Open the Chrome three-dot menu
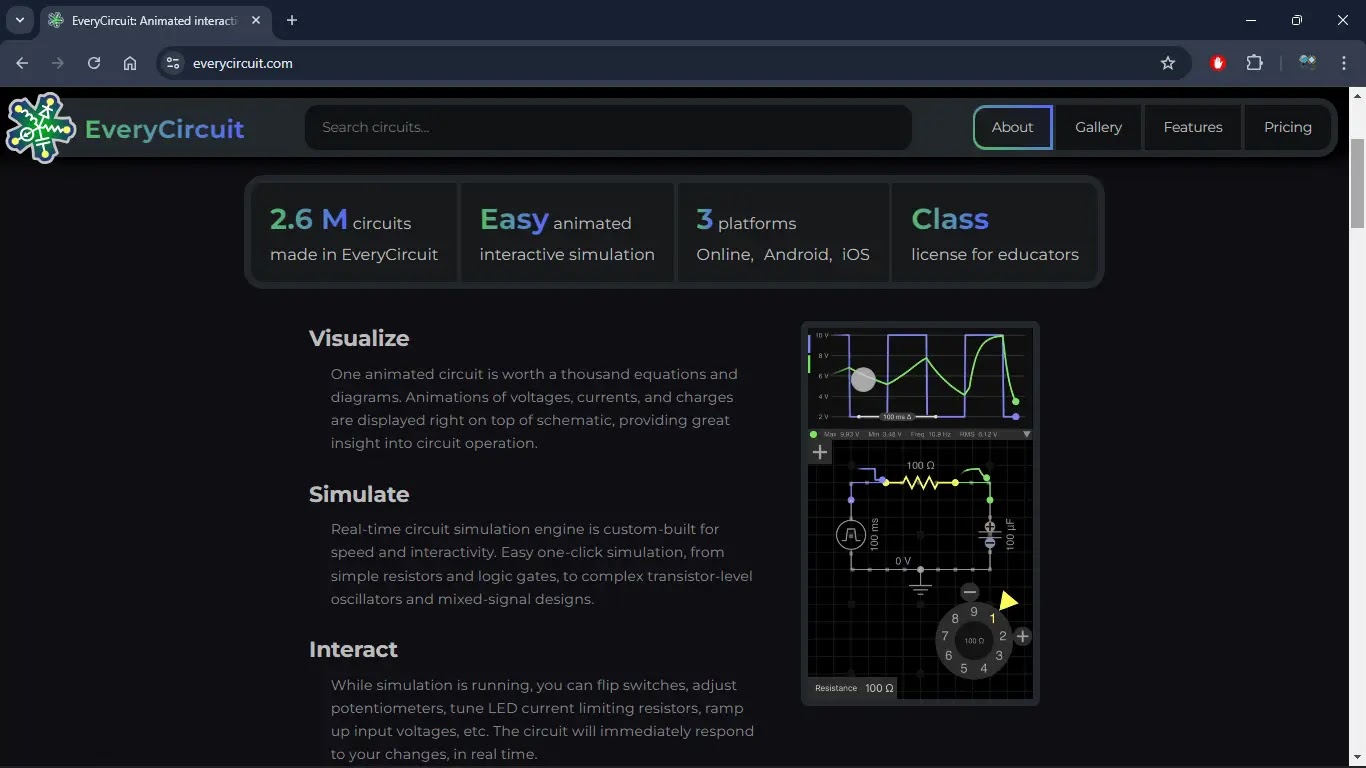This screenshot has width=1366, height=768. [x=1343, y=63]
